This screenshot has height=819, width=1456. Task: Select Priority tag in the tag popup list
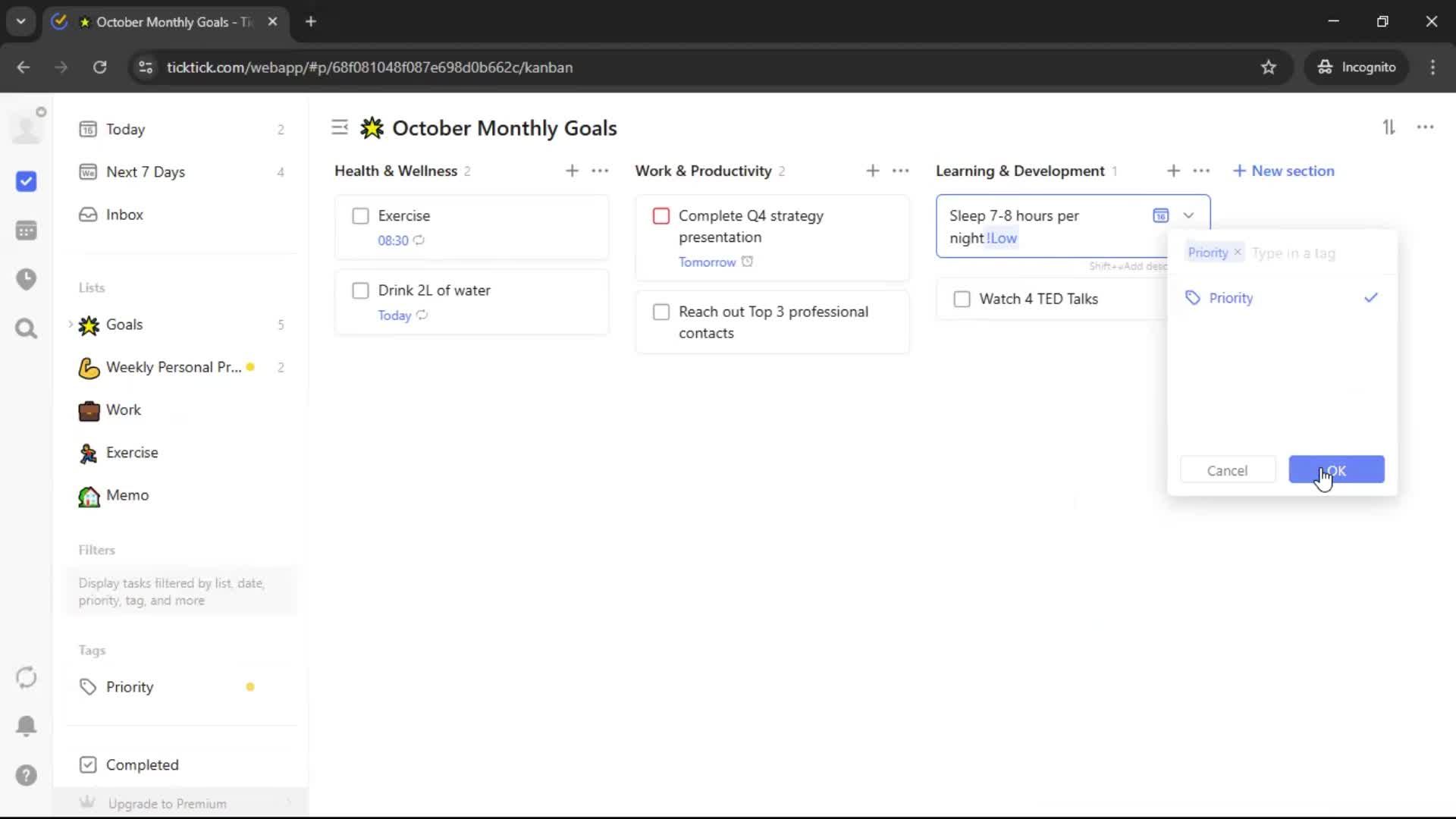[x=1230, y=298]
